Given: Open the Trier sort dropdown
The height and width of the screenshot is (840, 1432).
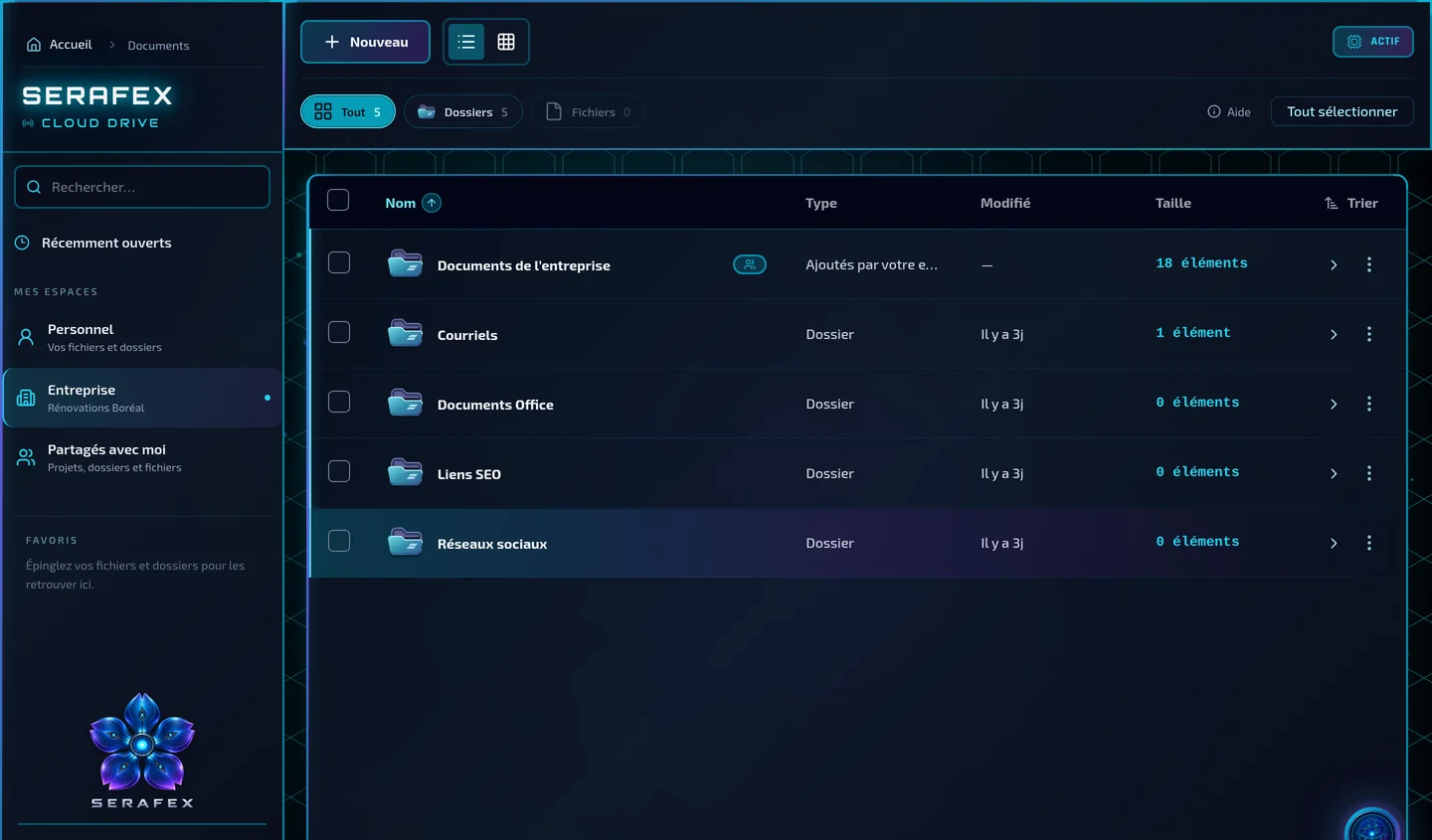Looking at the screenshot, I should pyautogui.click(x=1351, y=203).
